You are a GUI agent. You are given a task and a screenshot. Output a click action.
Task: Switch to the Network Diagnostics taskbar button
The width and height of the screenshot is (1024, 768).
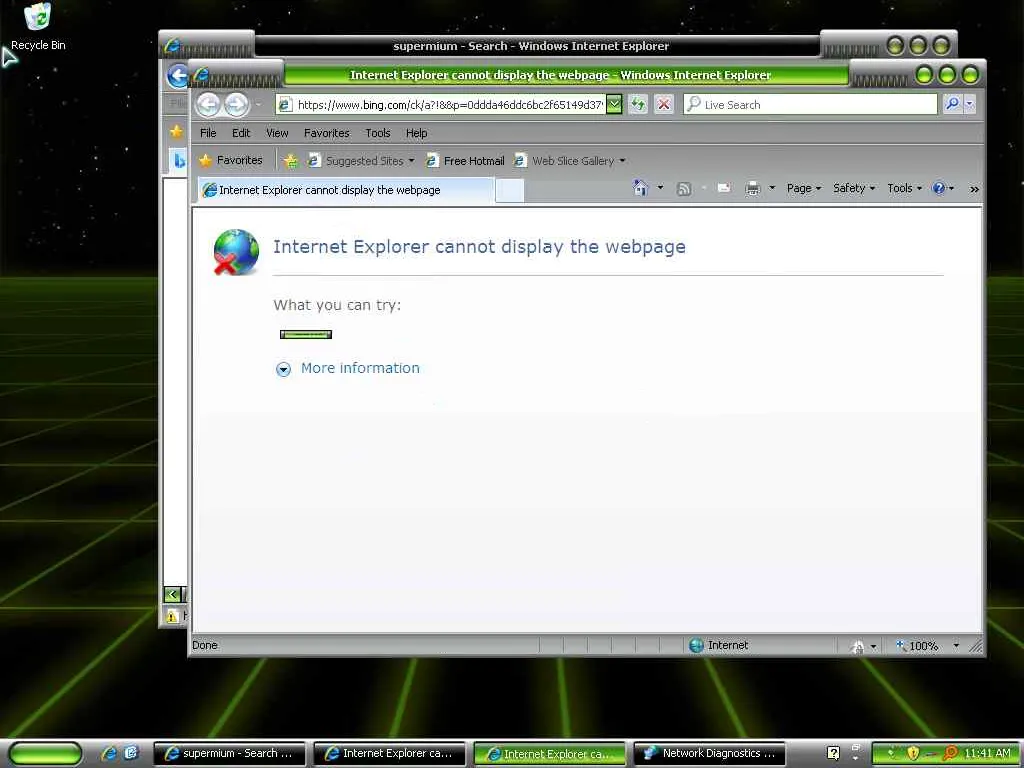click(x=710, y=754)
